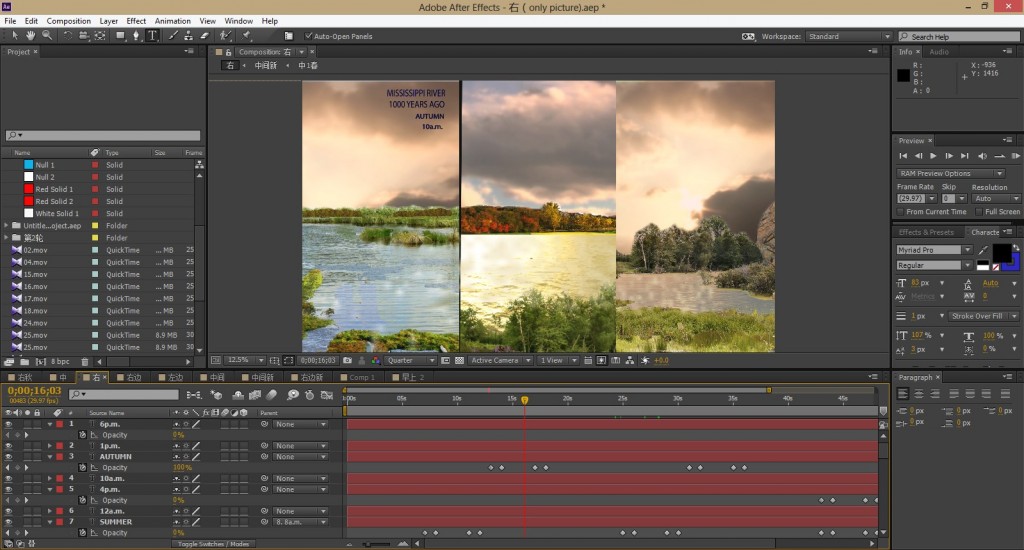
Task: Click the black fill color swatch
Action: (1000, 253)
